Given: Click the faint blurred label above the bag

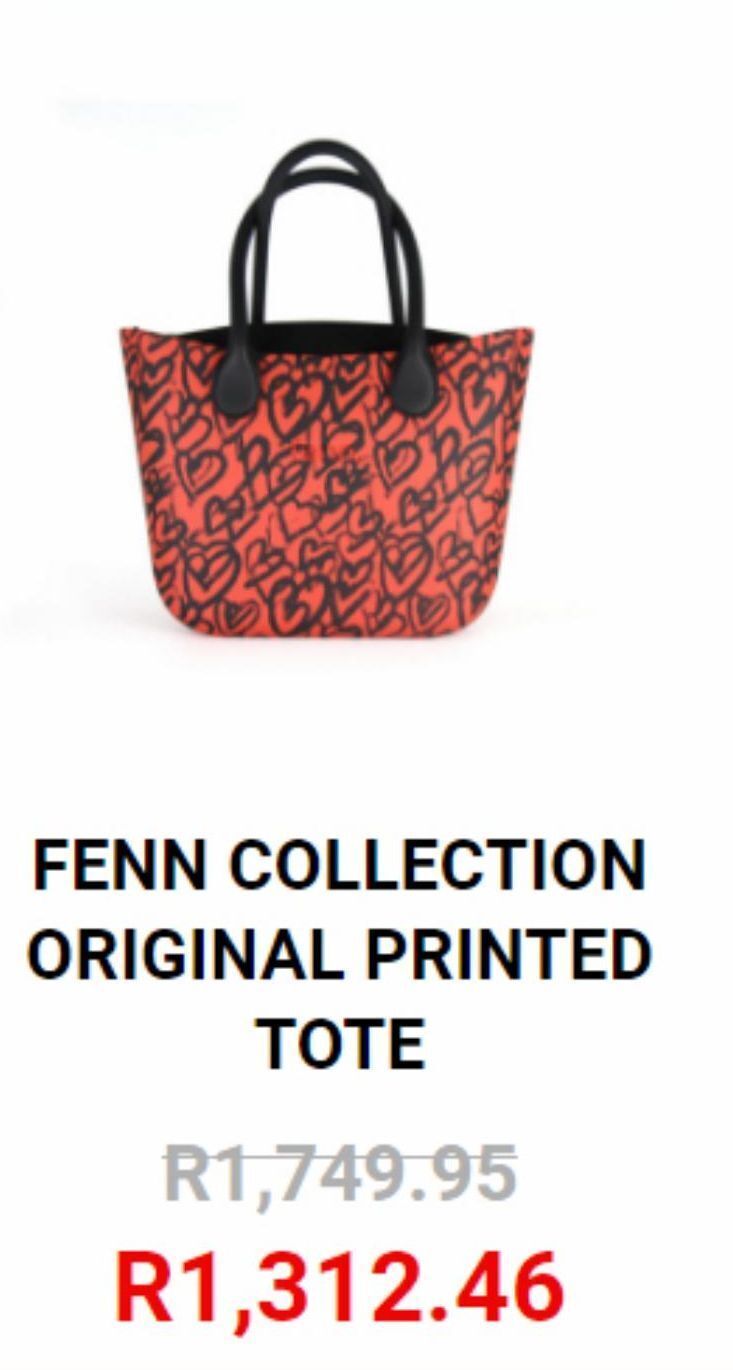Looking at the screenshot, I should 150,108.
